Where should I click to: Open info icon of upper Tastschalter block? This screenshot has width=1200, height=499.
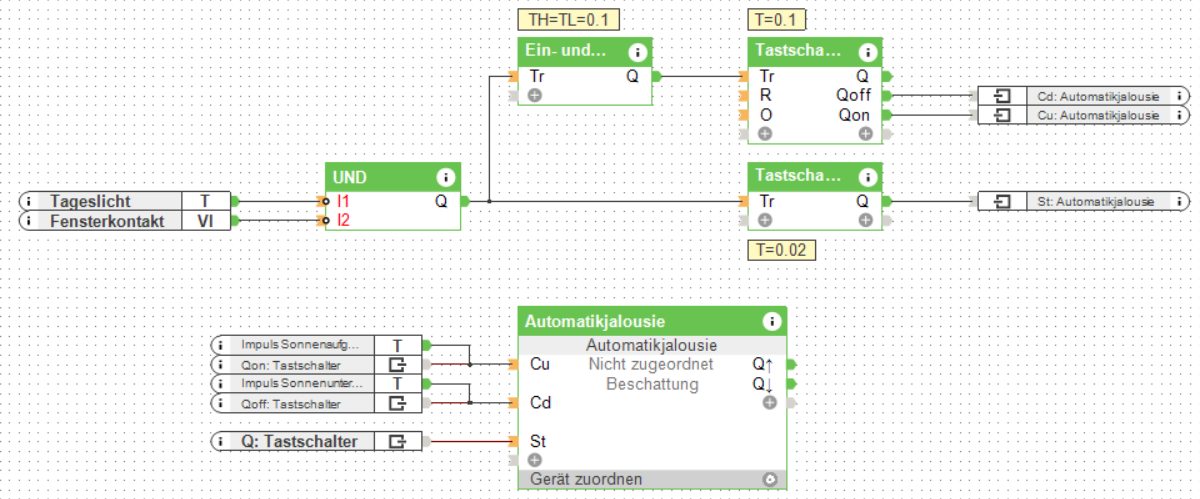[868, 52]
